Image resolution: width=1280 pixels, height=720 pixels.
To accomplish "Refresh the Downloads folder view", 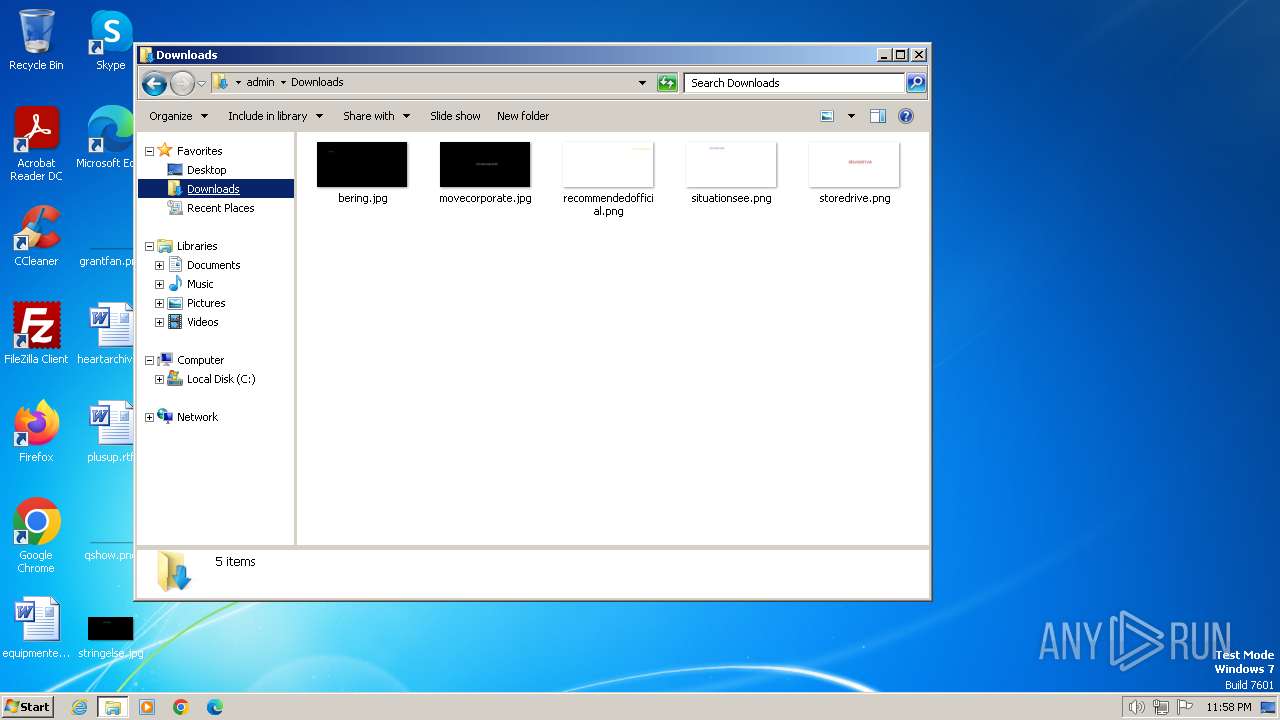I will tap(667, 83).
